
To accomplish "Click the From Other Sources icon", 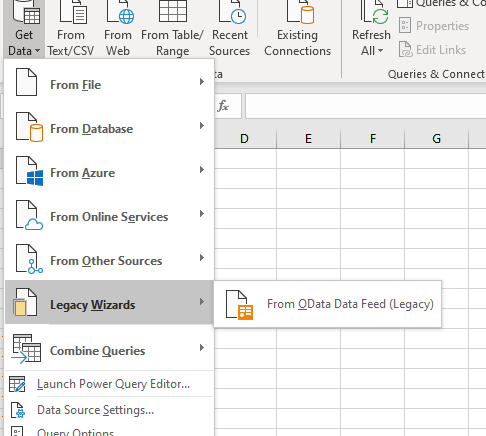I will click(29, 259).
